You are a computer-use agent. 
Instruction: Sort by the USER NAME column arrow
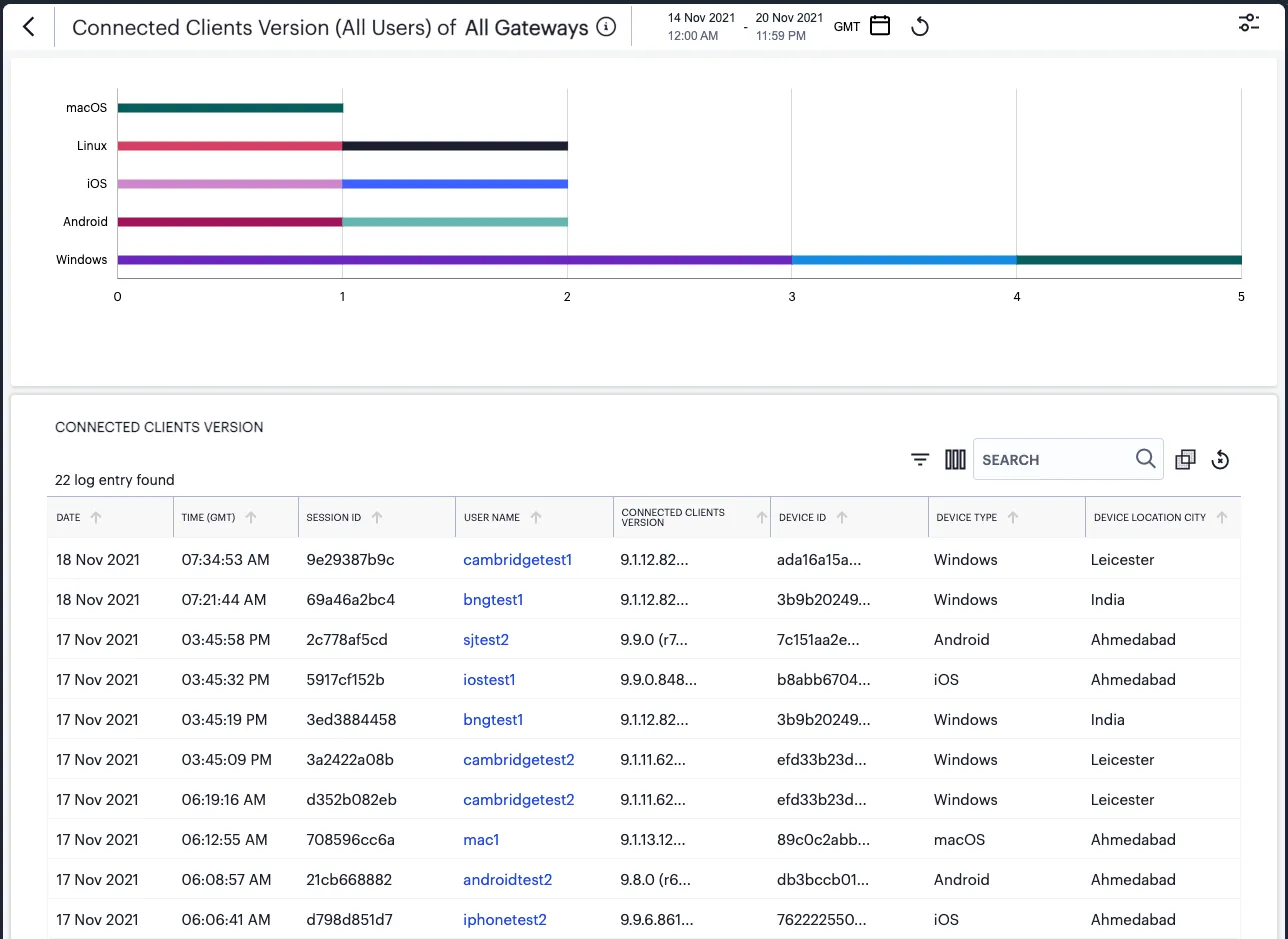tap(536, 517)
